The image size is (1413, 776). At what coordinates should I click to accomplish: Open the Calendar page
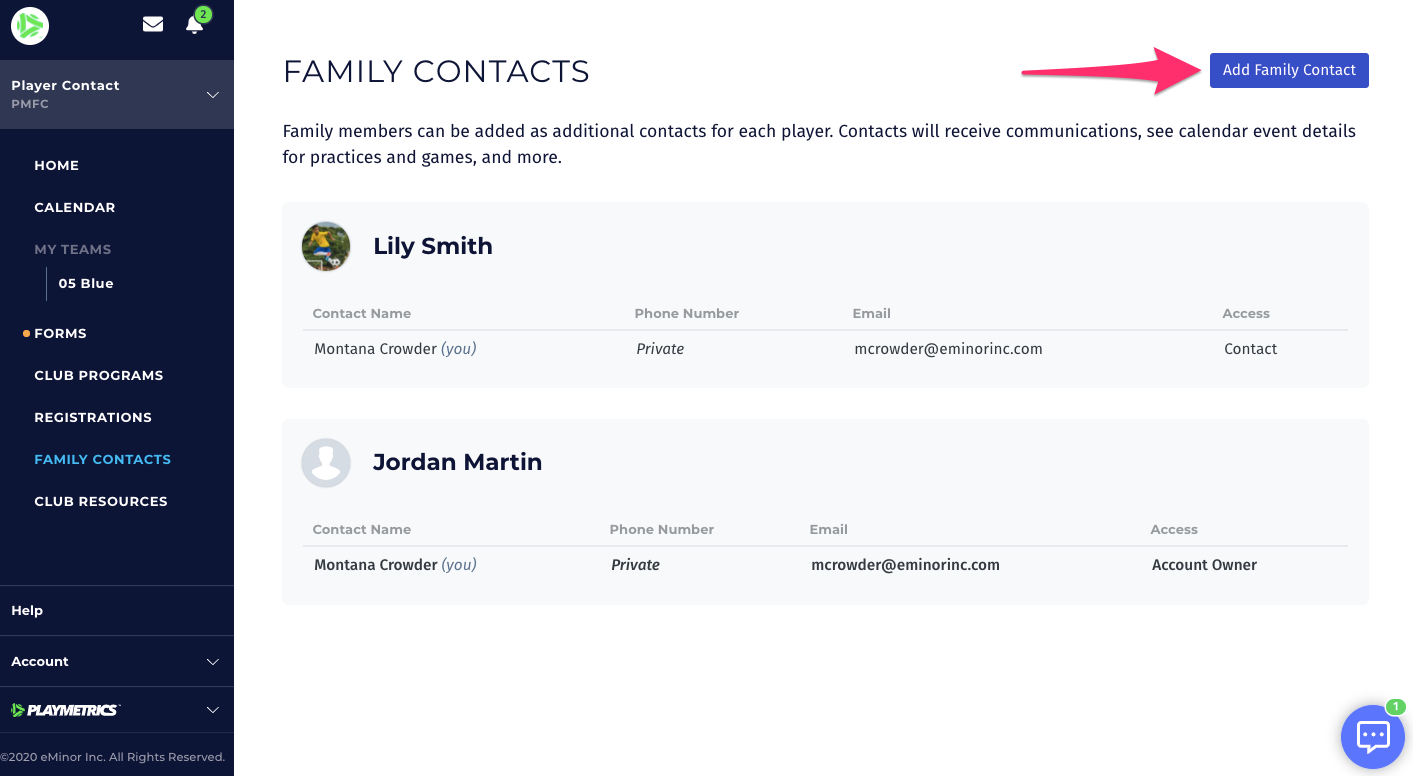pos(75,207)
